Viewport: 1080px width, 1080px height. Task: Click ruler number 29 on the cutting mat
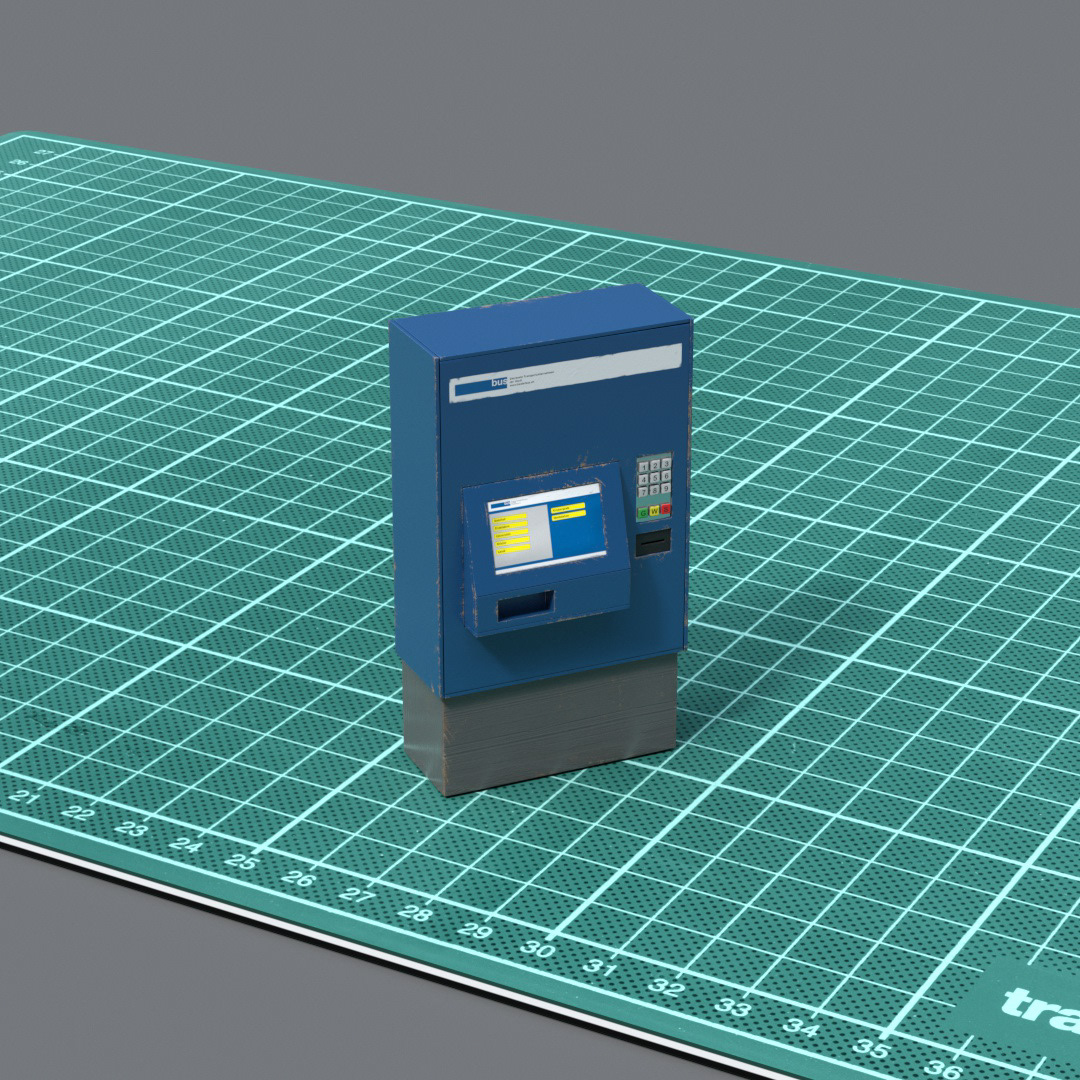click(475, 931)
